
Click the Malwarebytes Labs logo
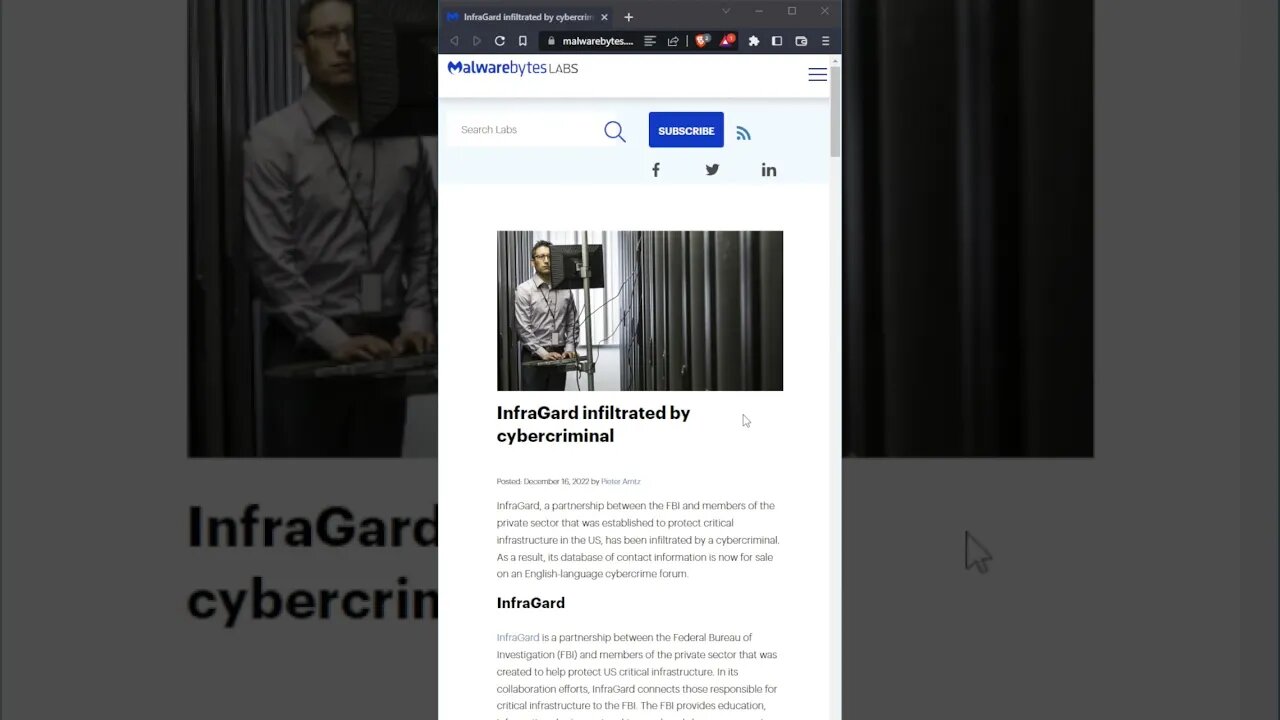pyautogui.click(x=512, y=68)
